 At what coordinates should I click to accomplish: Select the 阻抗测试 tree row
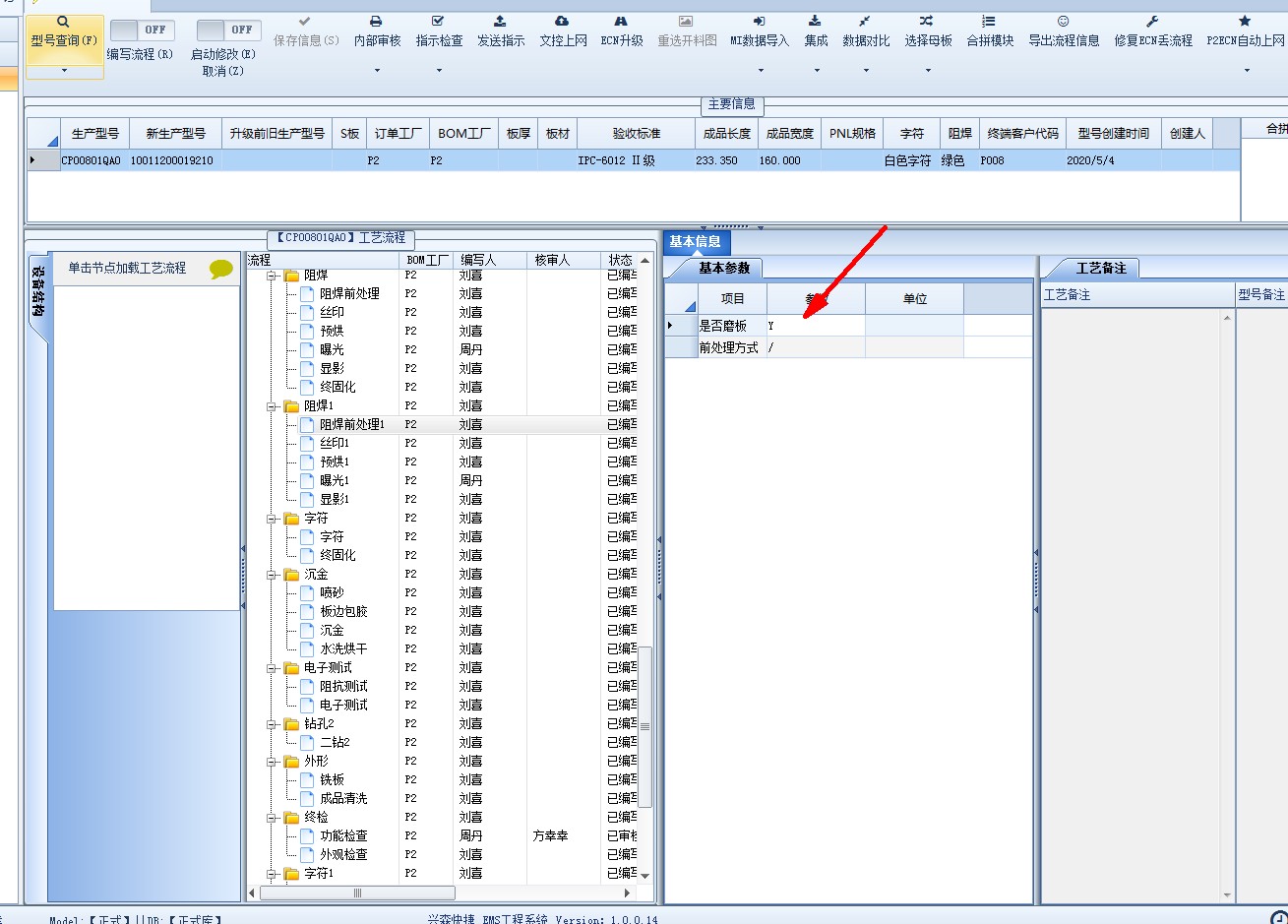click(x=441, y=686)
